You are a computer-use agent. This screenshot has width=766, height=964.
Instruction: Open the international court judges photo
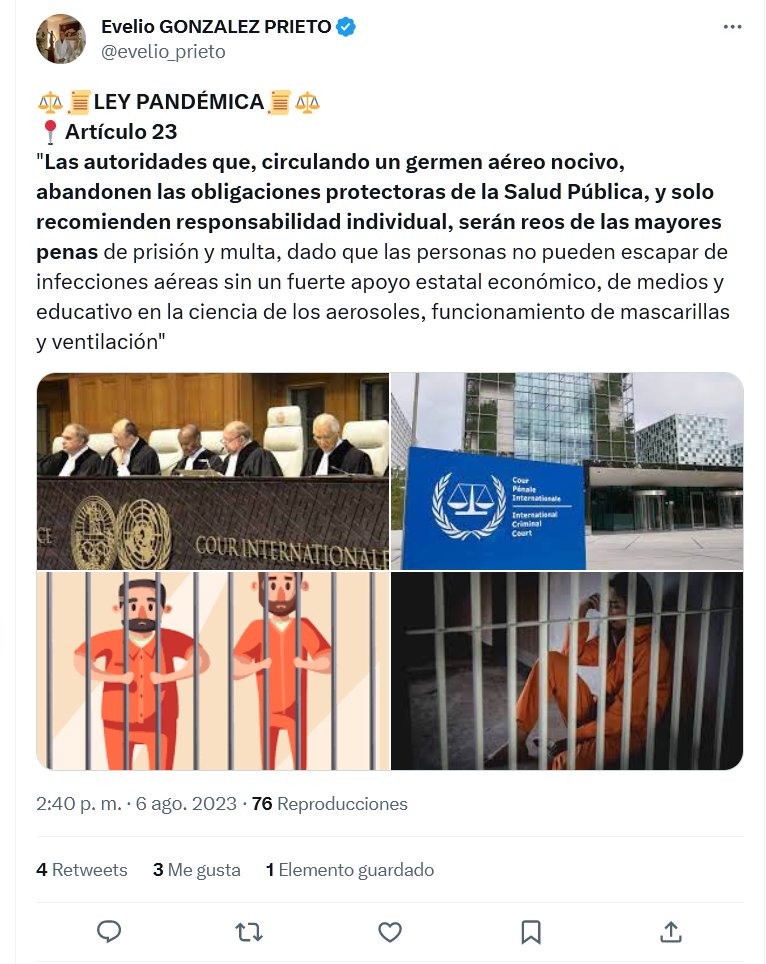[213, 471]
